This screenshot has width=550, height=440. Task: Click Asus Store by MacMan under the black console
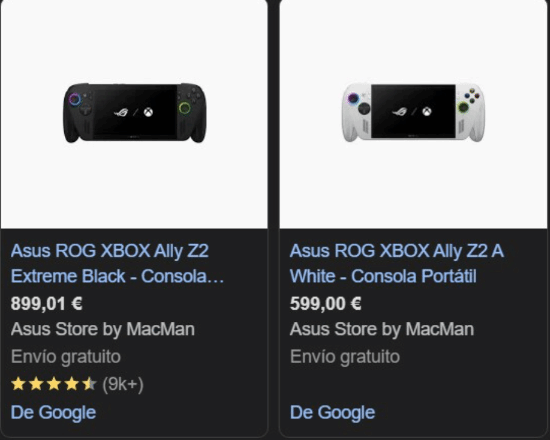point(103,329)
